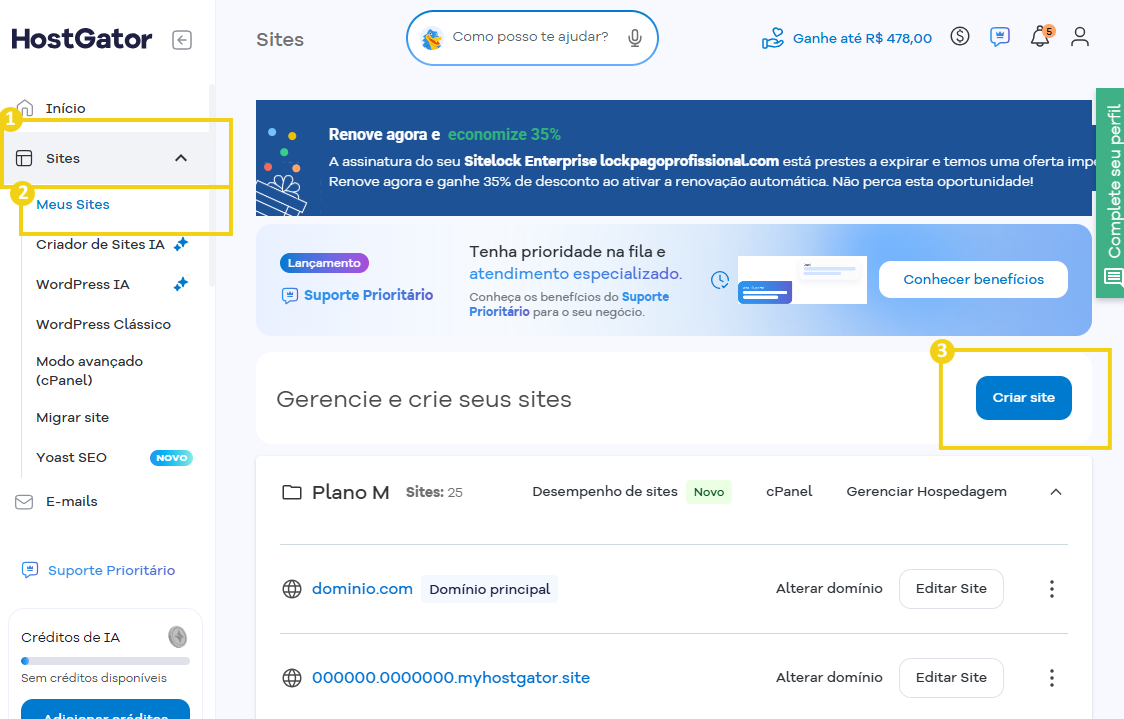Click the microphone icon in the search bar

pos(634,38)
